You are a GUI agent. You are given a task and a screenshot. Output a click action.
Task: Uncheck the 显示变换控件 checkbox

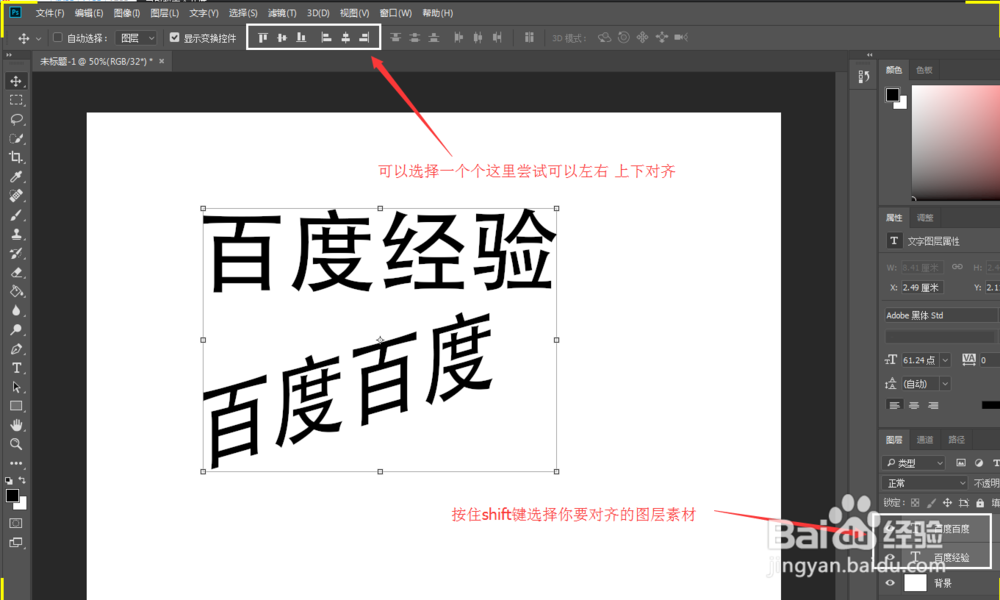174,38
